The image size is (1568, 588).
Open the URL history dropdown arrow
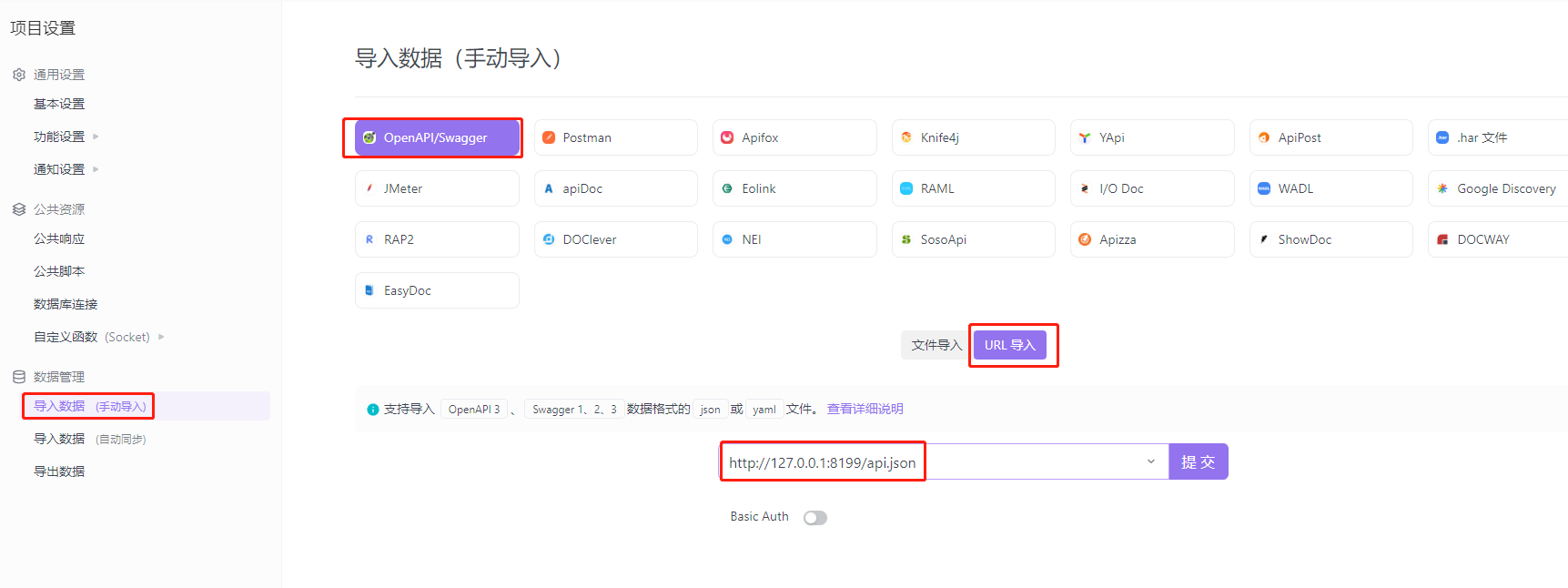point(1150,461)
